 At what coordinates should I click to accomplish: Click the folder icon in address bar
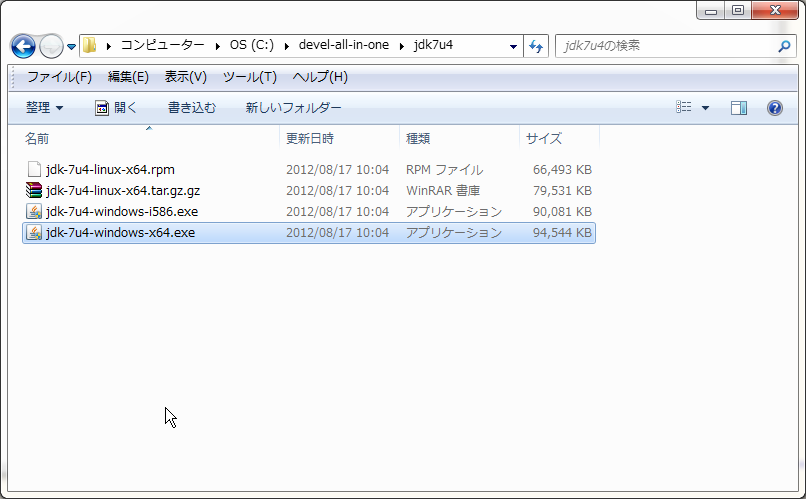[89, 45]
